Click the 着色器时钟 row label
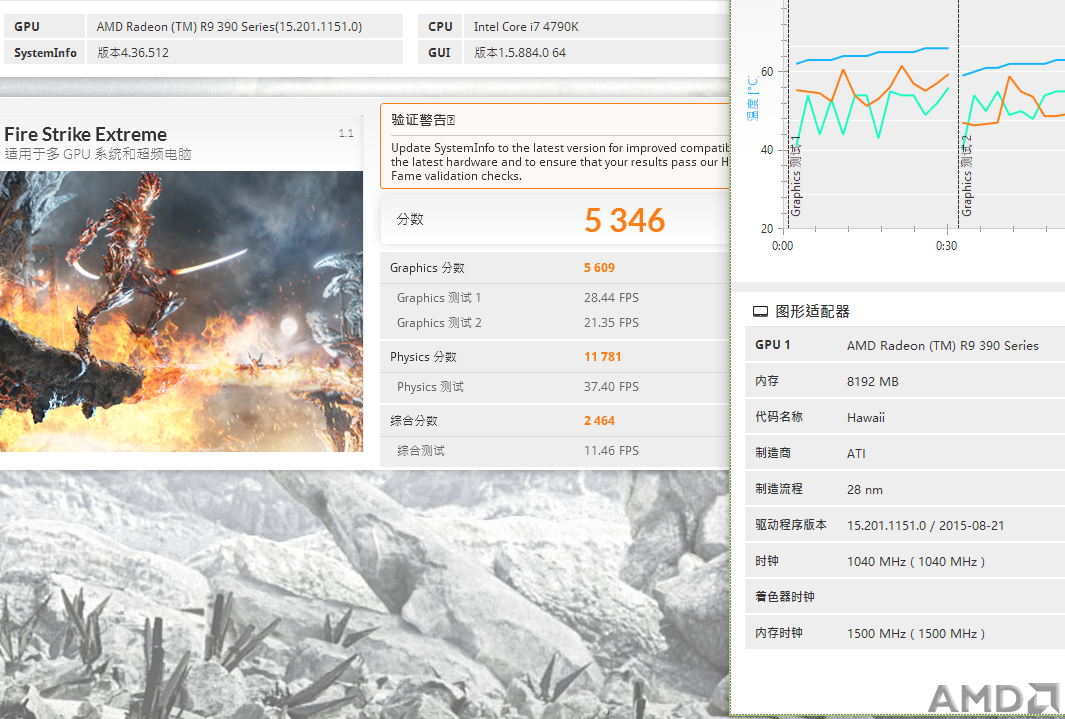1065x719 pixels. click(784, 597)
